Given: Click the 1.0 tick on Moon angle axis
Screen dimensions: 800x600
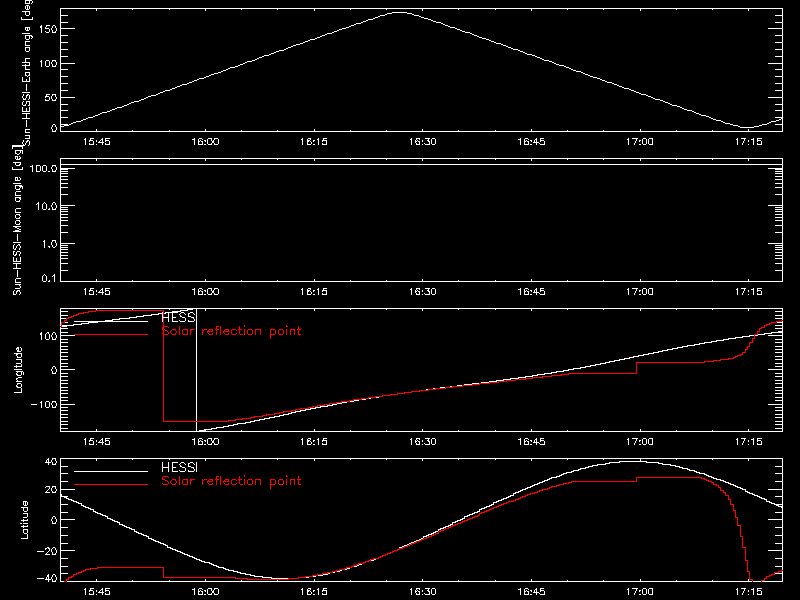Looking at the screenshot, I should pos(49,244).
